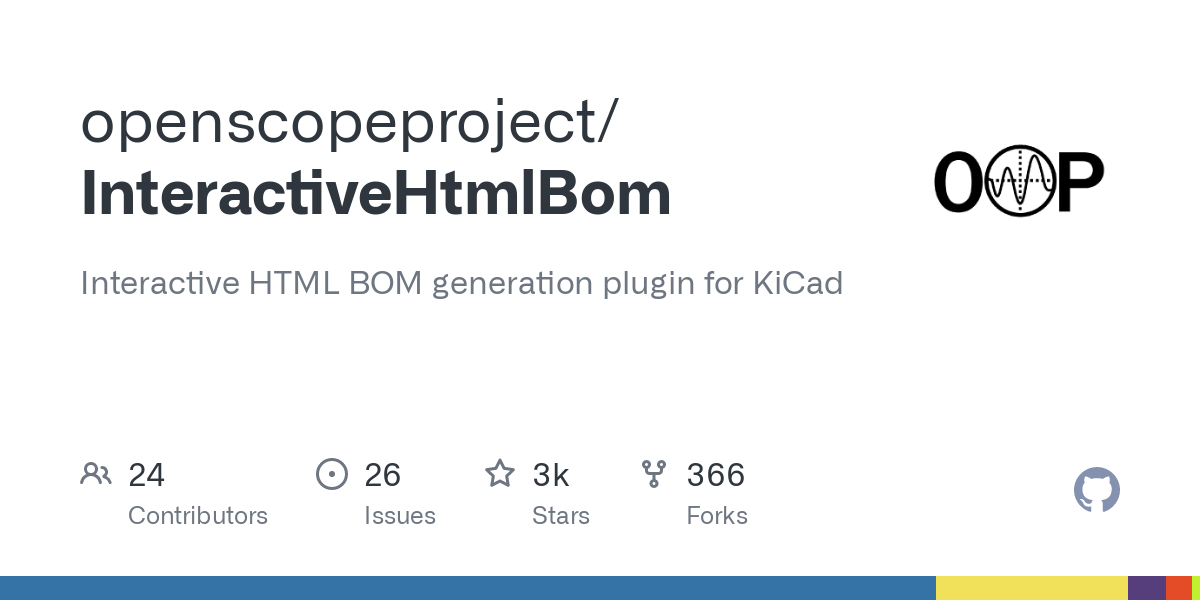The image size is (1200, 600).
Task: Click the 24 contributors count
Action: coord(146,475)
